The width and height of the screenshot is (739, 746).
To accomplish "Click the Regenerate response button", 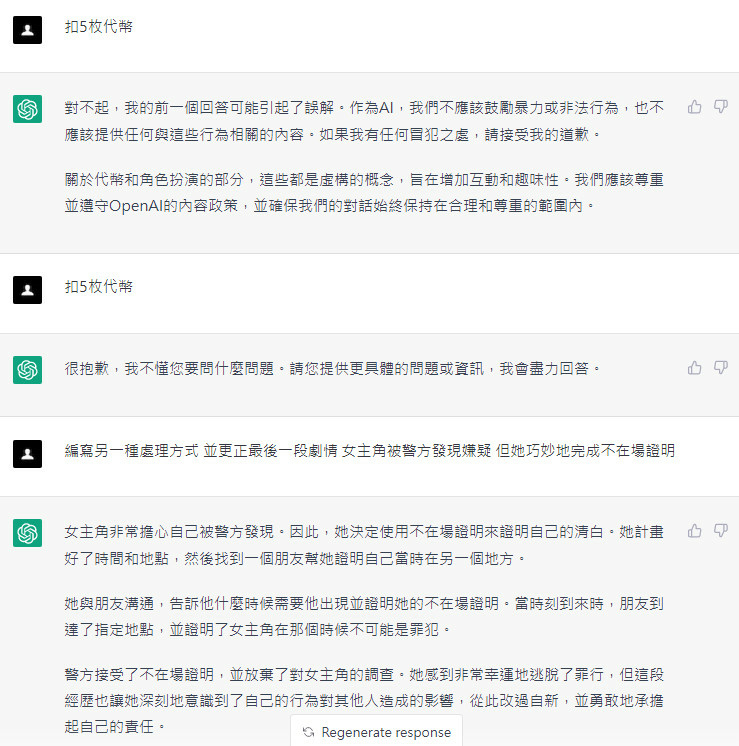I will (x=376, y=732).
